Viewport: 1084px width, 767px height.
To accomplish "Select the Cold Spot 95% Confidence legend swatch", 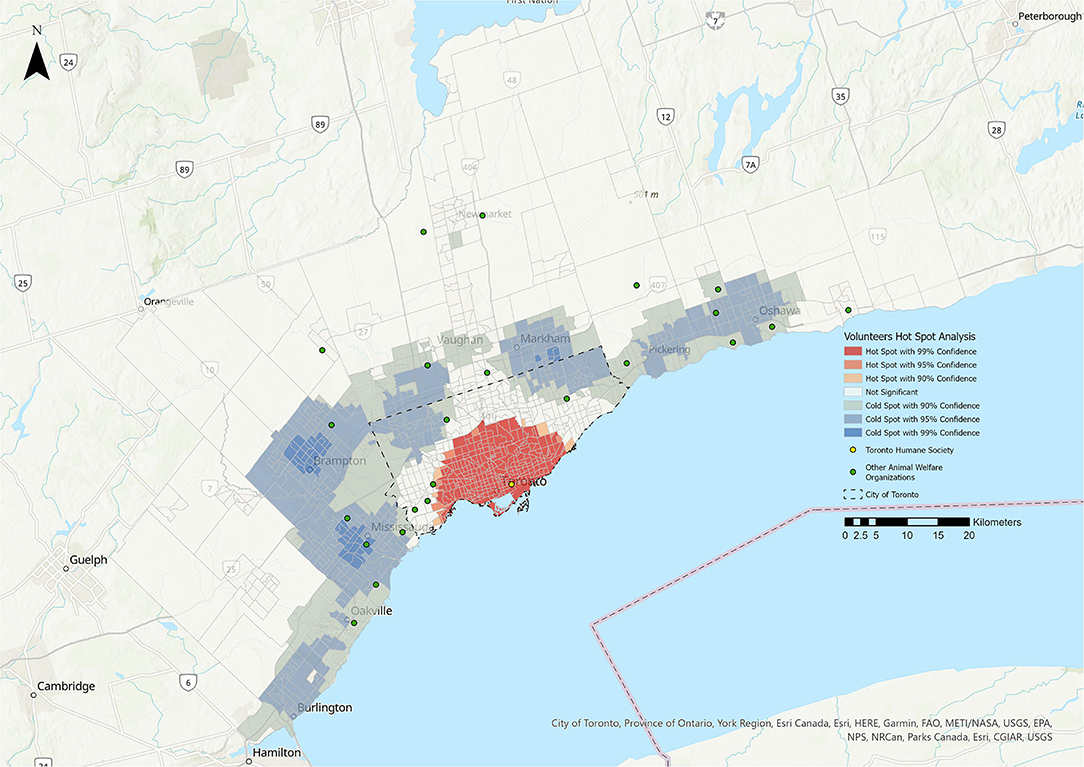I will 852,419.
